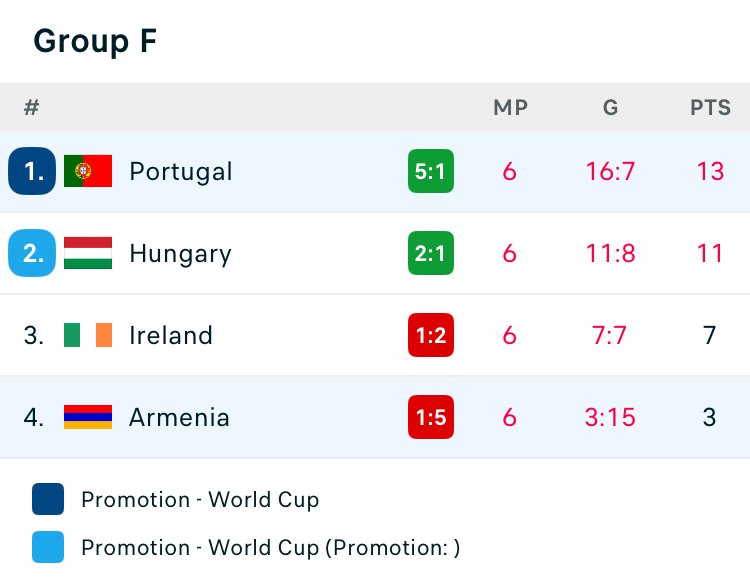This screenshot has width=750, height=578.
Task: Sort by the PTS column header
Action: [710, 108]
